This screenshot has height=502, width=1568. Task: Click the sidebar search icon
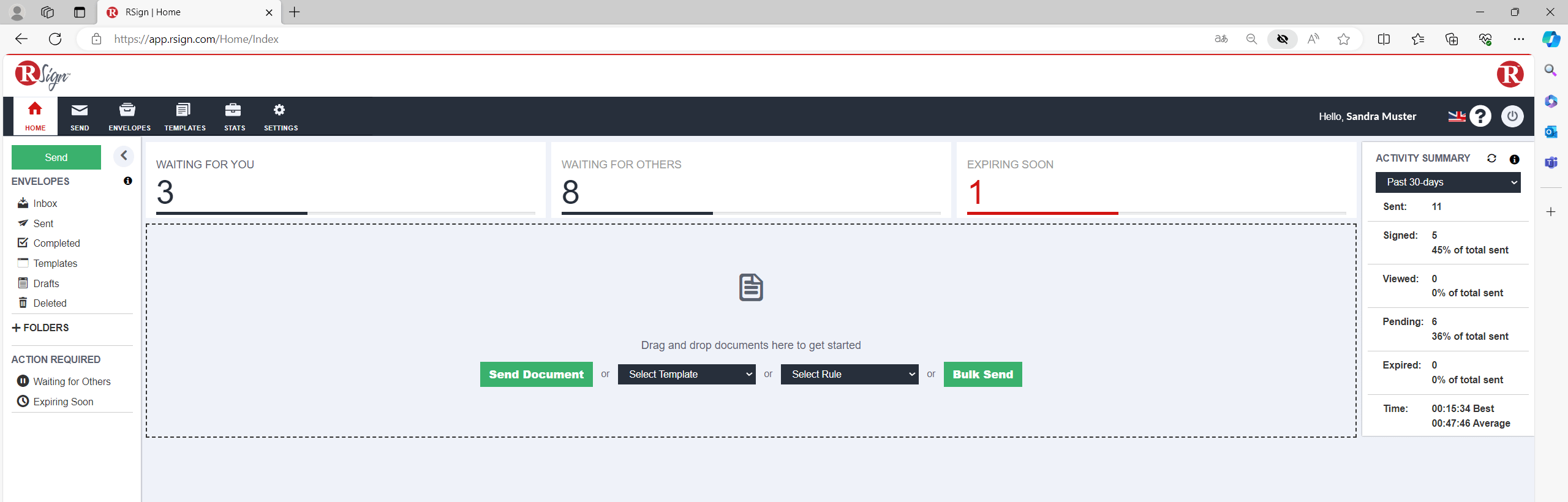click(1551, 70)
